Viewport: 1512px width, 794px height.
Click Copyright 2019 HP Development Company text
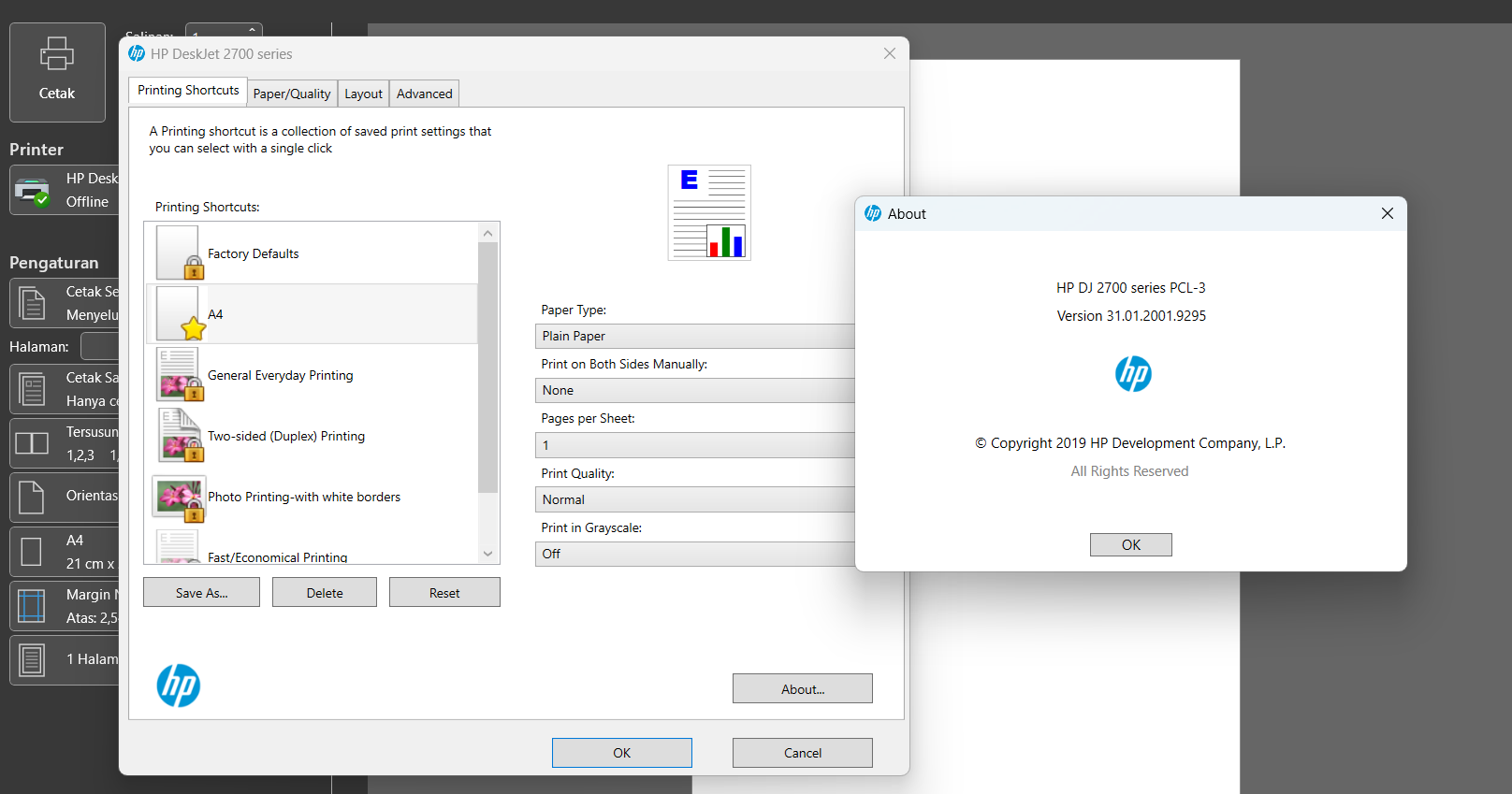pyautogui.click(x=1130, y=443)
